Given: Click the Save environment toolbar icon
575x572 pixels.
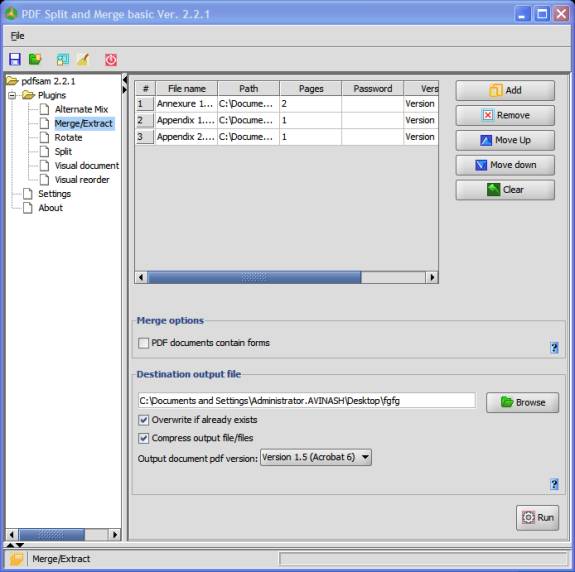Looking at the screenshot, I should click(x=15, y=59).
